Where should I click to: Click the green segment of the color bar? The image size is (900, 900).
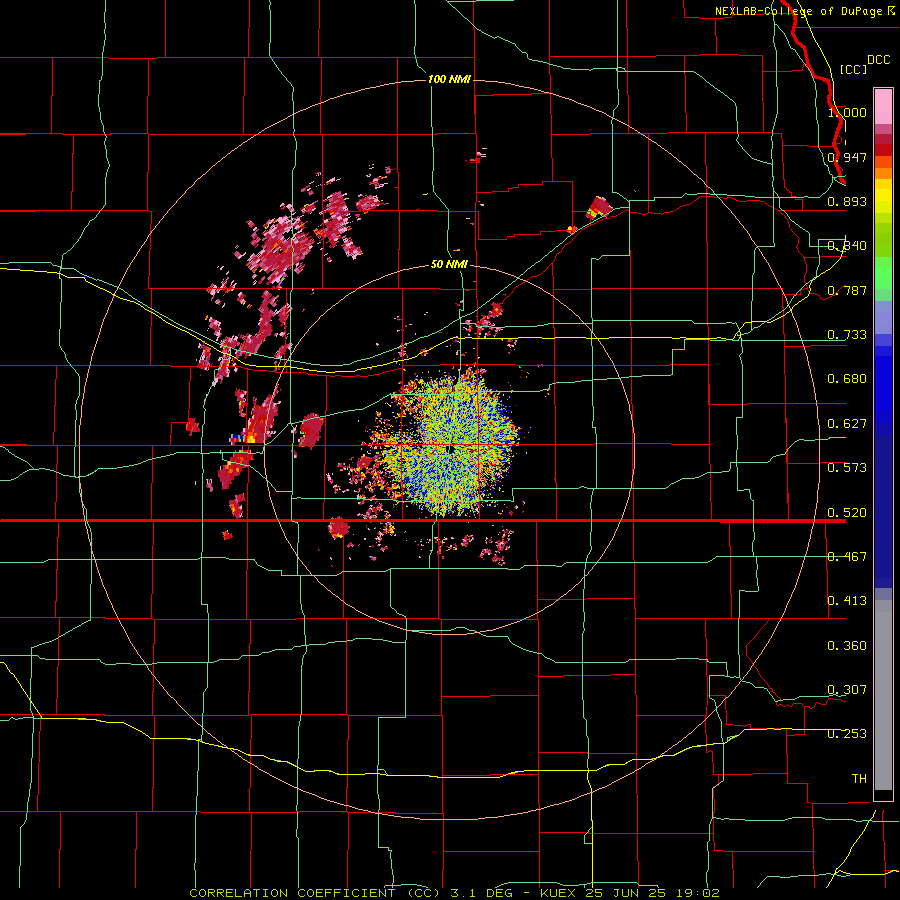(x=883, y=273)
